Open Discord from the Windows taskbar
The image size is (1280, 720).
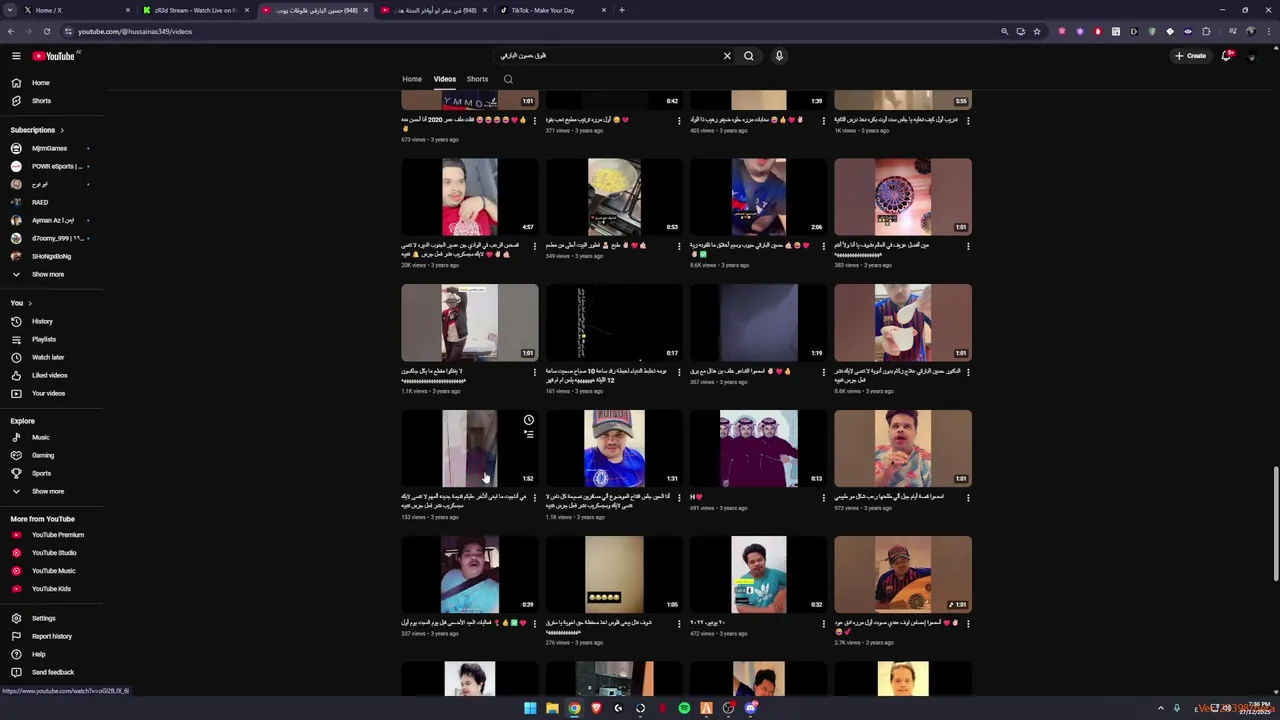point(750,708)
